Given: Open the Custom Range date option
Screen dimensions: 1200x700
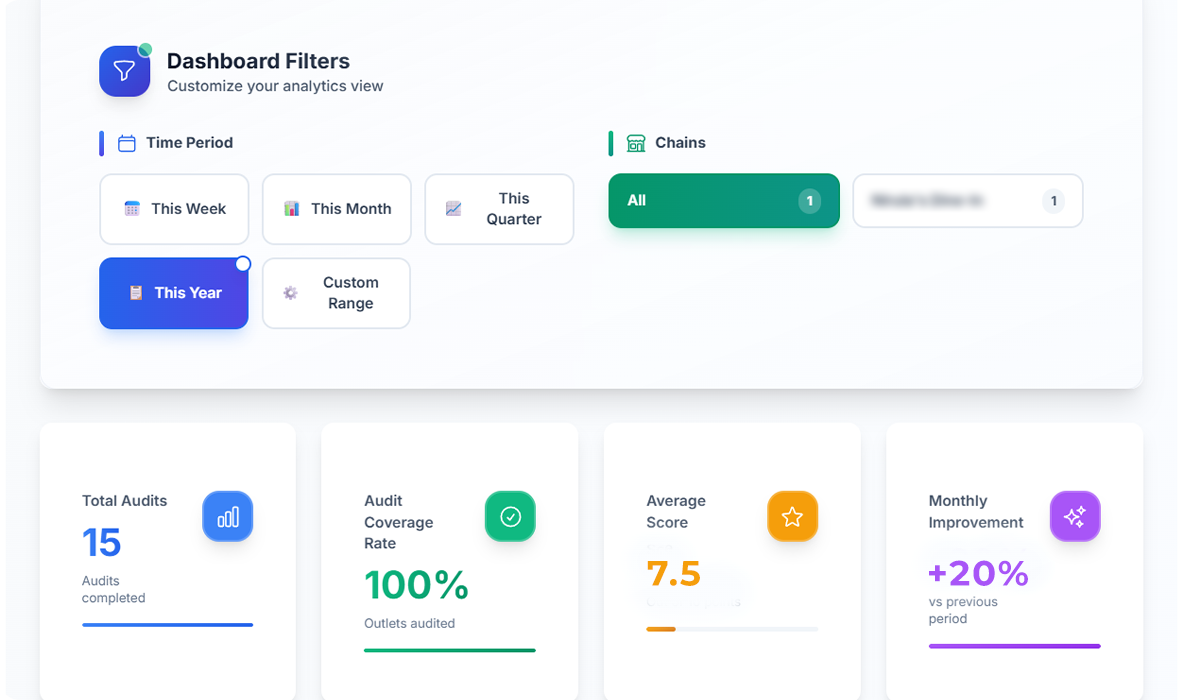Looking at the screenshot, I should coord(337,293).
